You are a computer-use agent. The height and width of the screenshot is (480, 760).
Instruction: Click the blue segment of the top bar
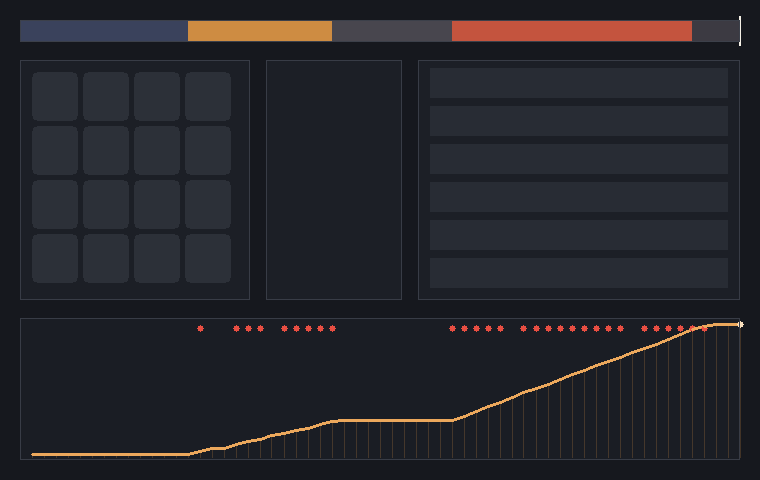104,31
